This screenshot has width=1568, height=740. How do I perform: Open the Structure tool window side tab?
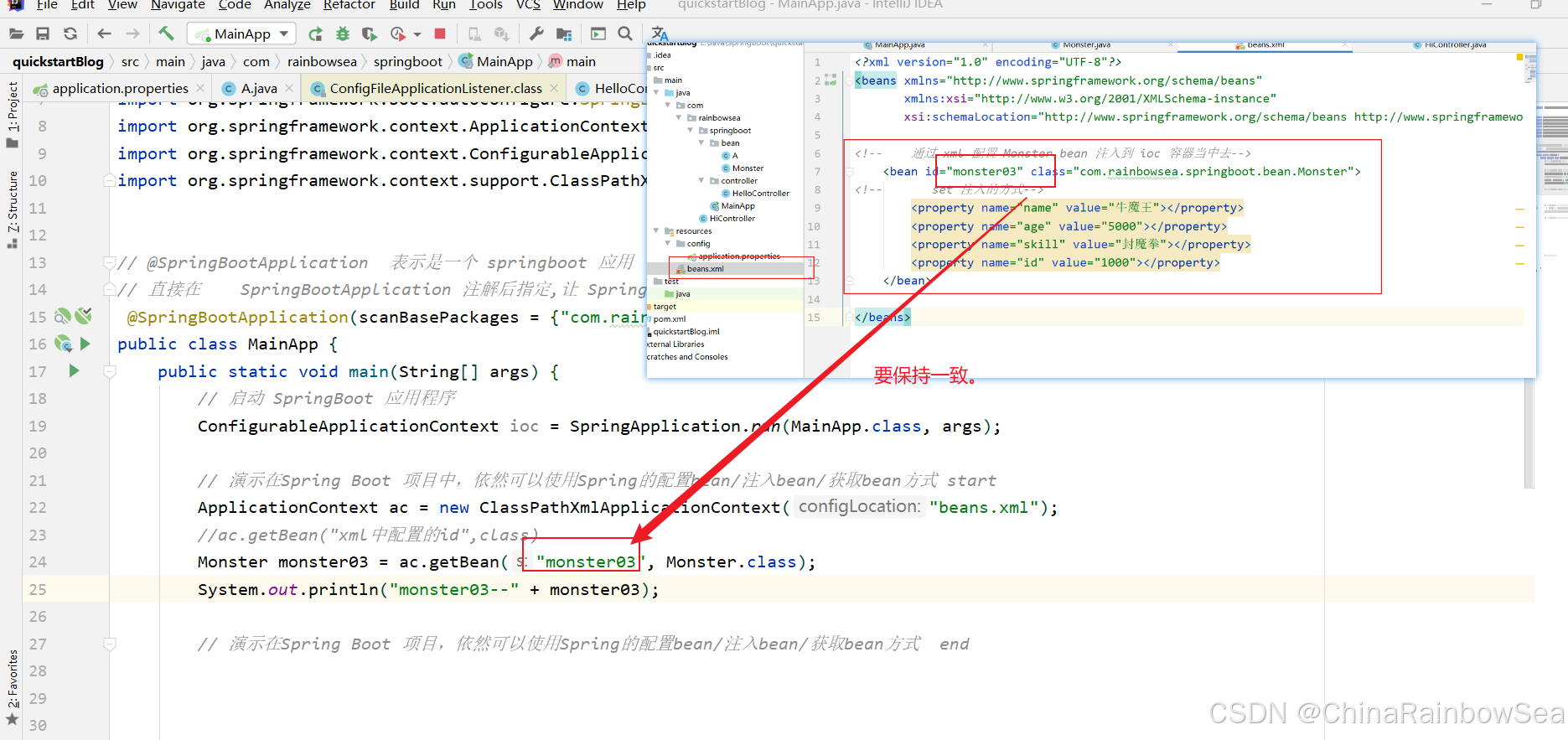point(13,210)
